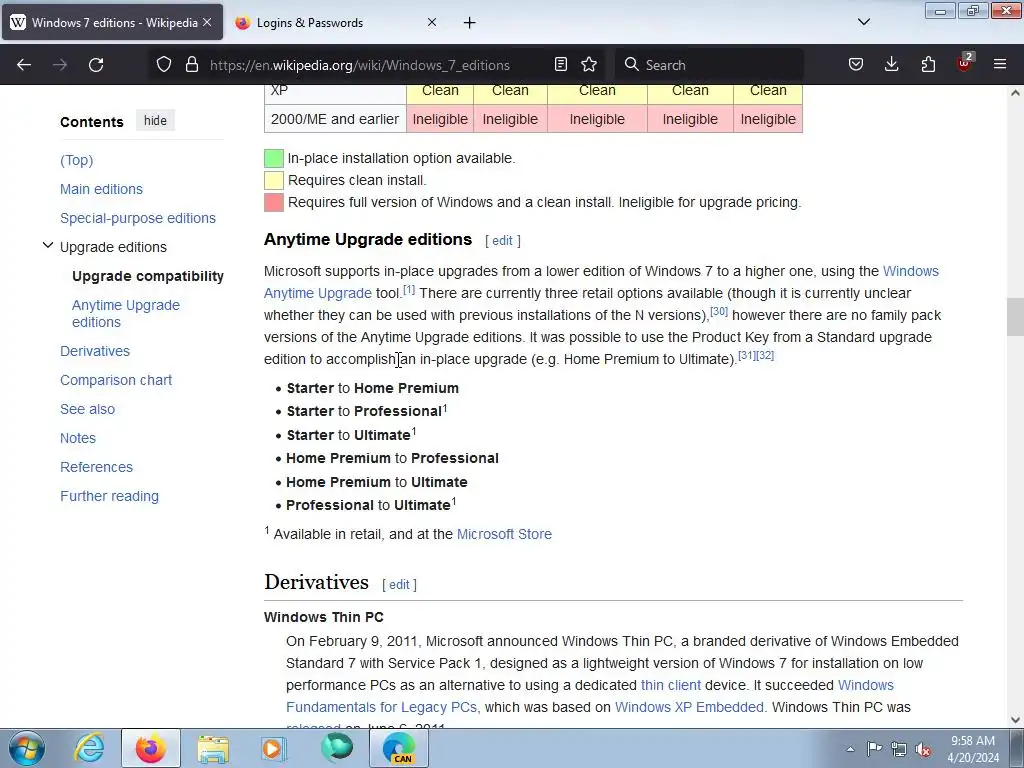1024x768 pixels.
Task: Open a new tab with plus button
Action: 470,23
